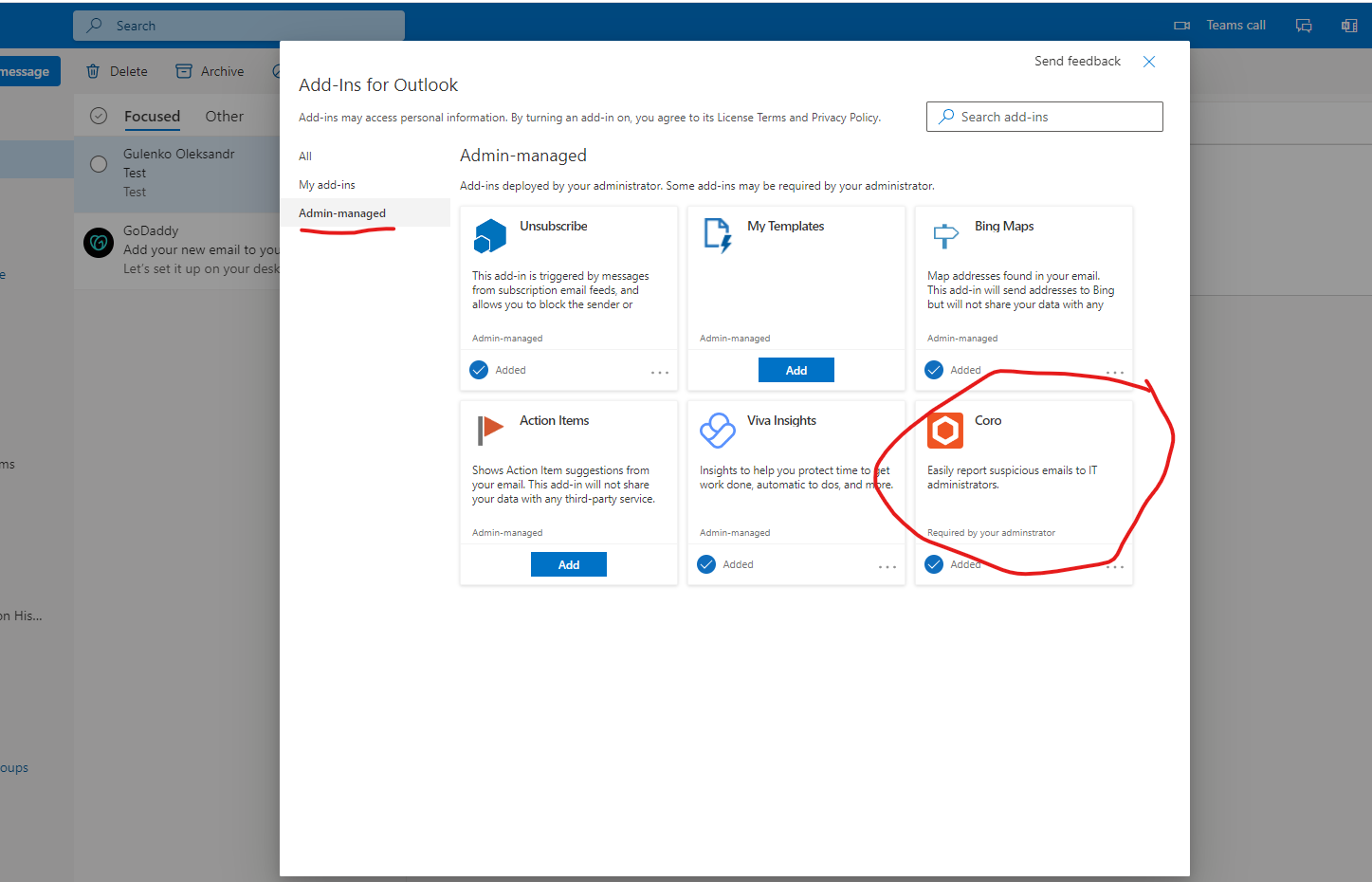1372x882 pixels.
Task: Switch to the Other inbox tab
Action: pyautogui.click(x=225, y=117)
